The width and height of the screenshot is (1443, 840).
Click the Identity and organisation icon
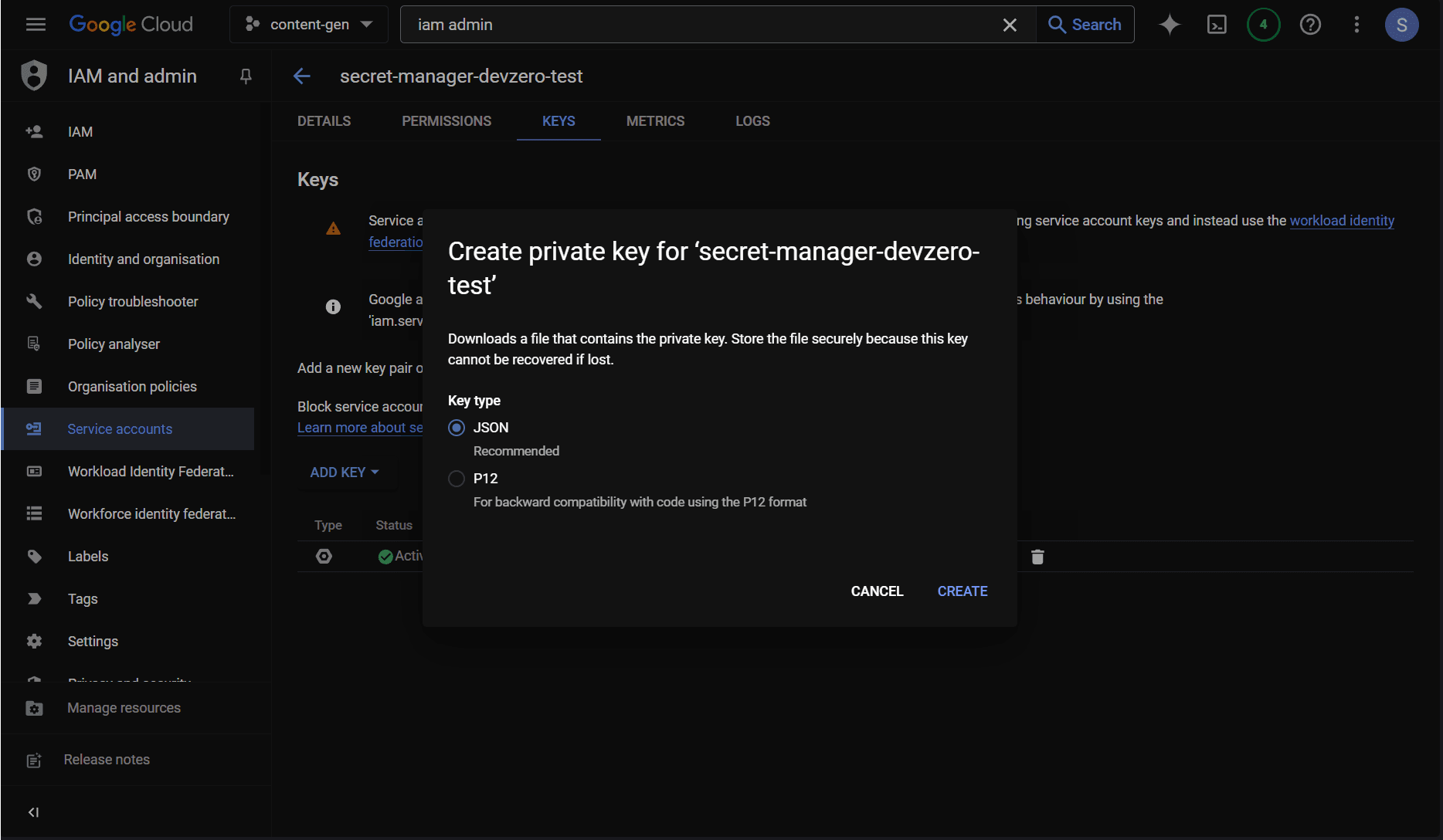click(x=34, y=259)
